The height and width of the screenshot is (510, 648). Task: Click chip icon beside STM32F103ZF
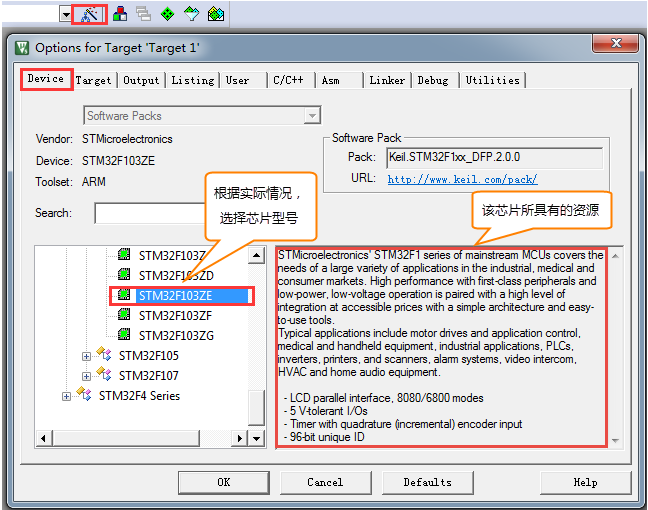click(124, 315)
